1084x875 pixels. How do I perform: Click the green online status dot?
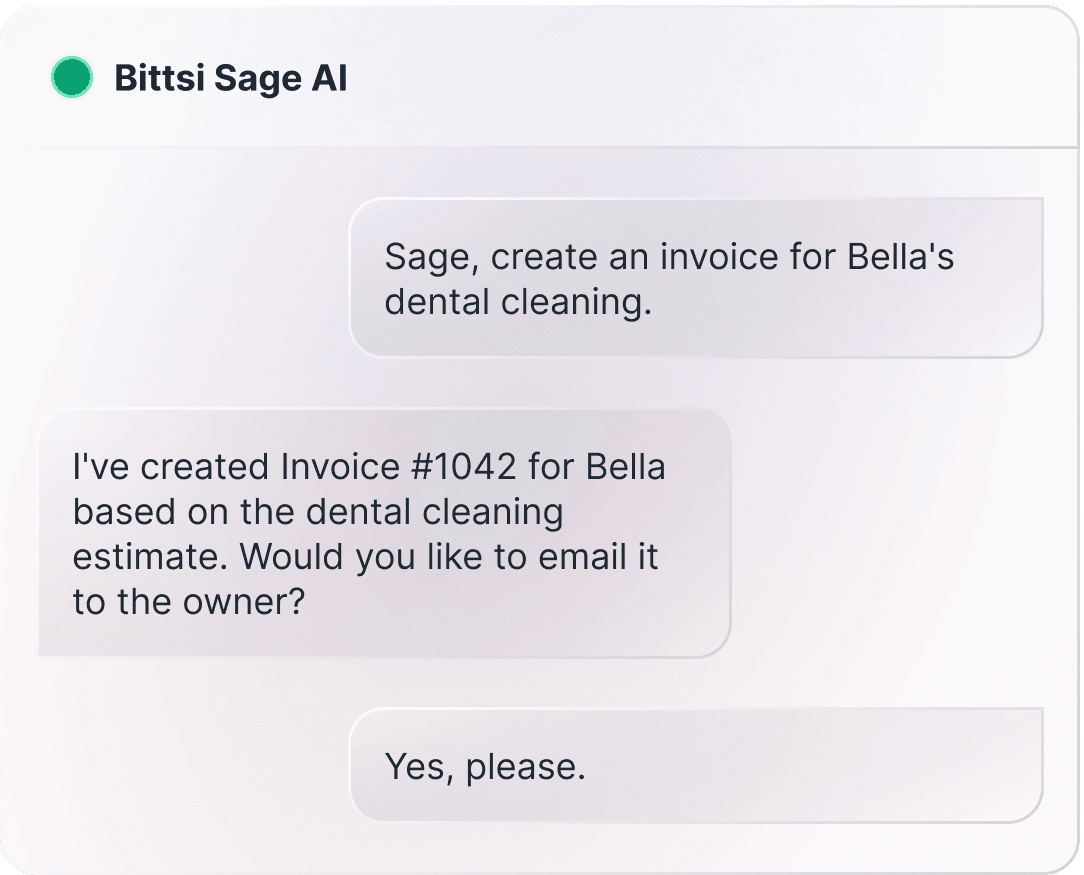pyautogui.click(x=72, y=77)
